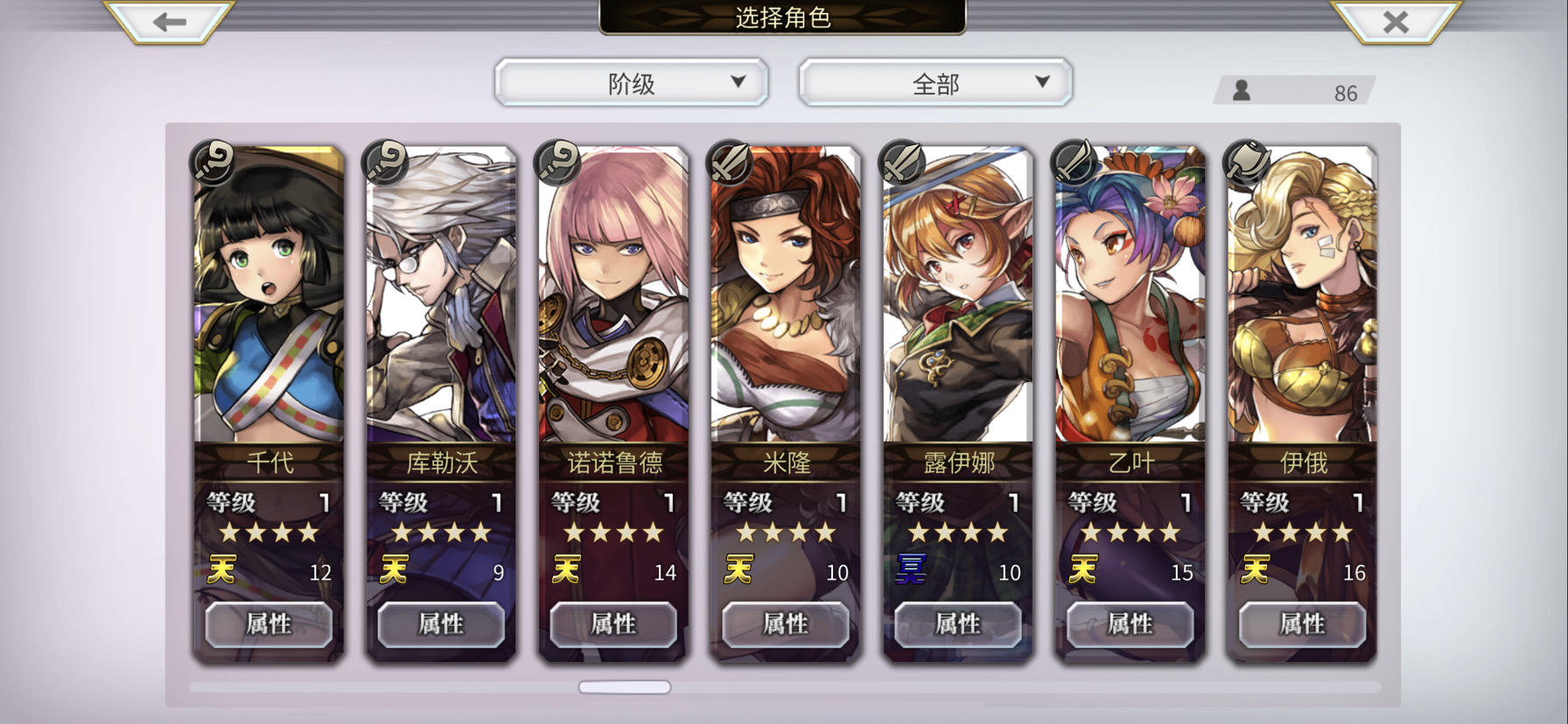Open 属性 for 千代
Image resolution: width=1568 pixels, height=724 pixels.
click(x=269, y=624)
